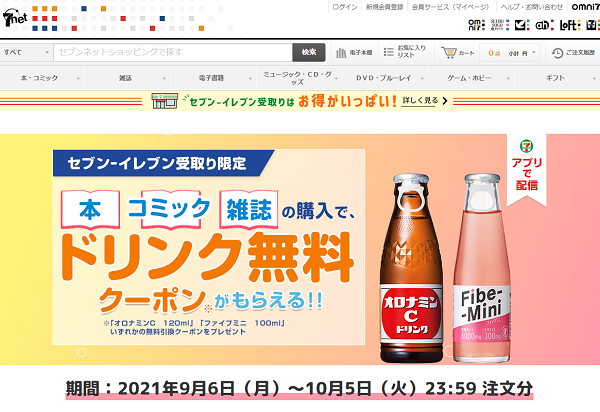
Task: Click the 7net logo
Action: 15,18
